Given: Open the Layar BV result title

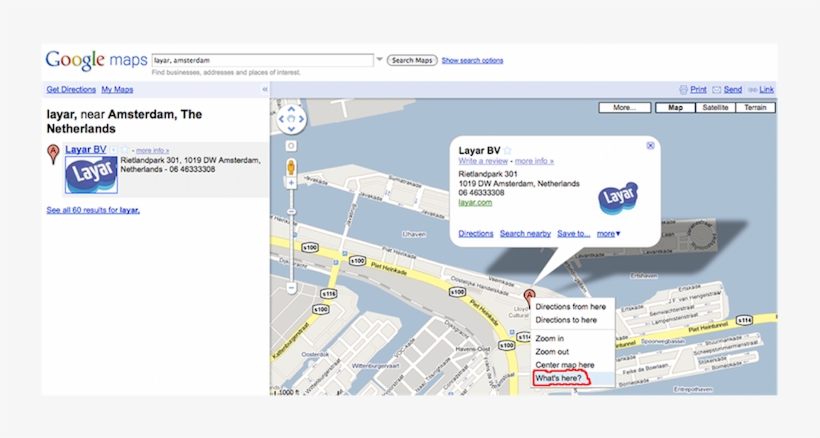Looking at the screenshot, I should point(86,149).
